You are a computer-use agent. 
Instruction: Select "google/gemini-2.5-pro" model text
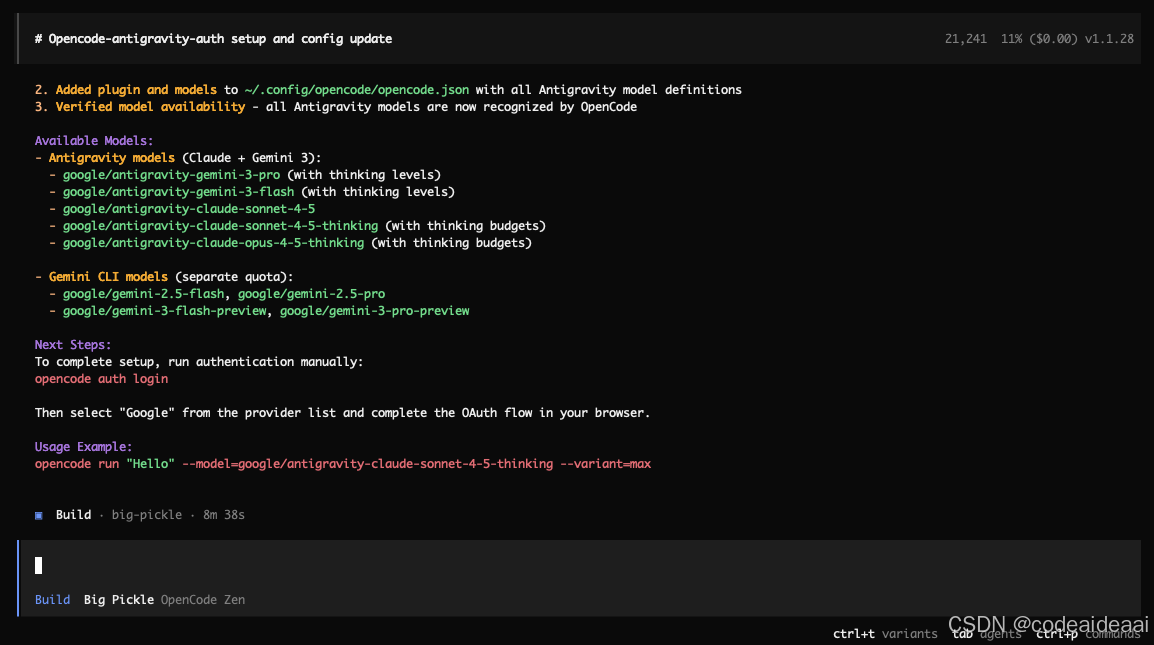(311, 294)
